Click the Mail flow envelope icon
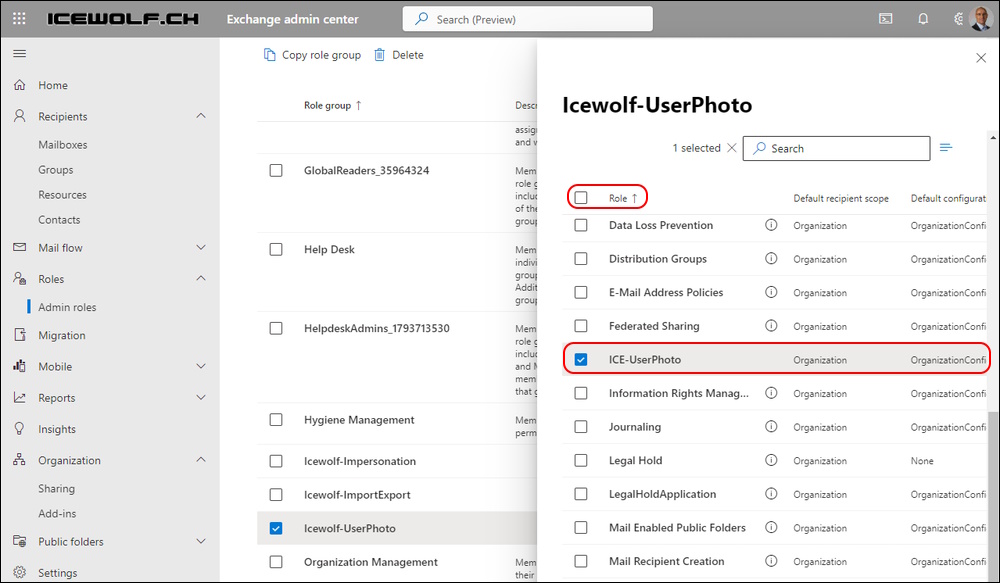The width and height of the screenshot is (1000, 583). tap(20, 247)
